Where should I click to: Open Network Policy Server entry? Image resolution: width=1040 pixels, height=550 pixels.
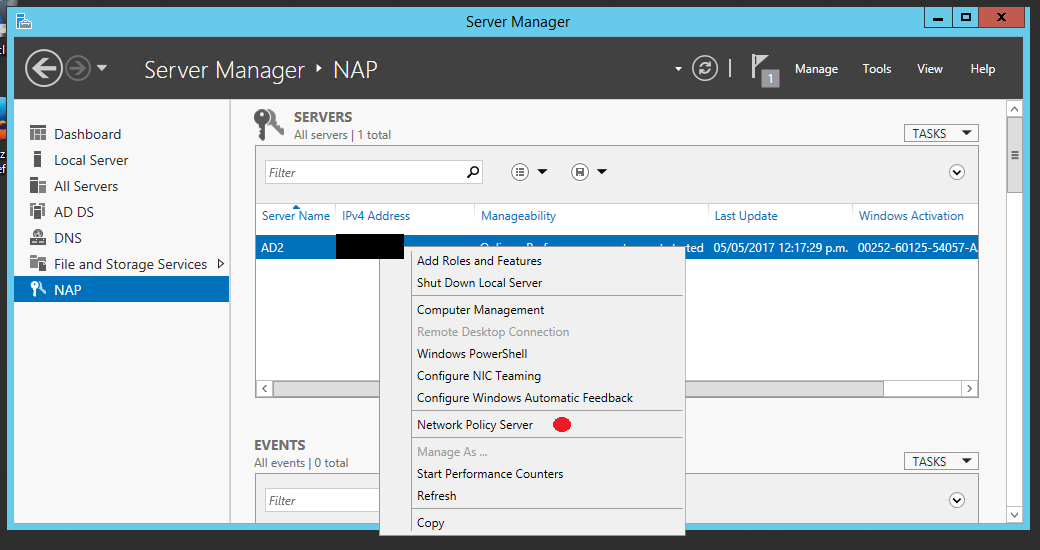474,425
